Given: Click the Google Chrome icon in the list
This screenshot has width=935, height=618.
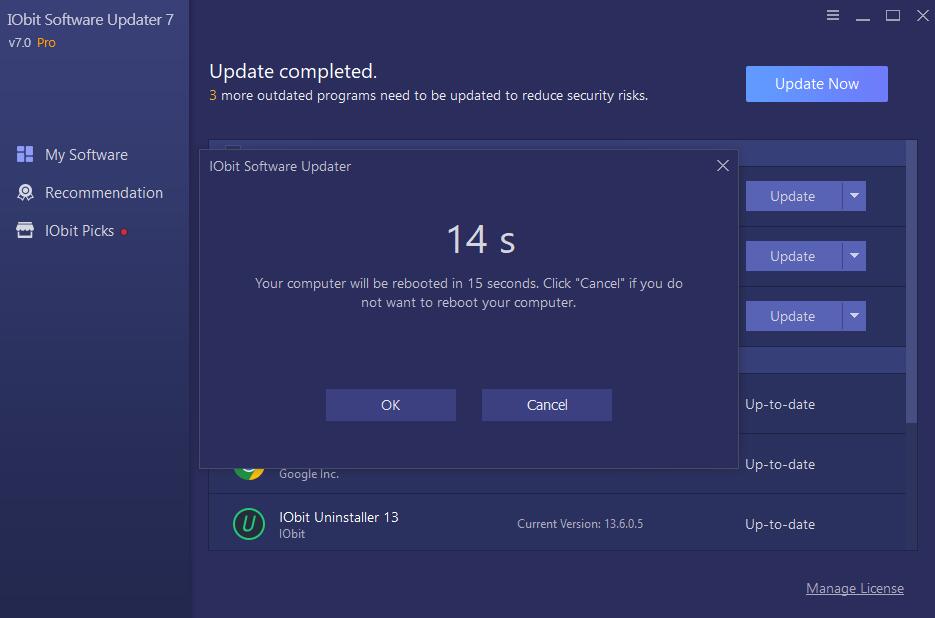Looking at the screenshot, I should (249, 474).
